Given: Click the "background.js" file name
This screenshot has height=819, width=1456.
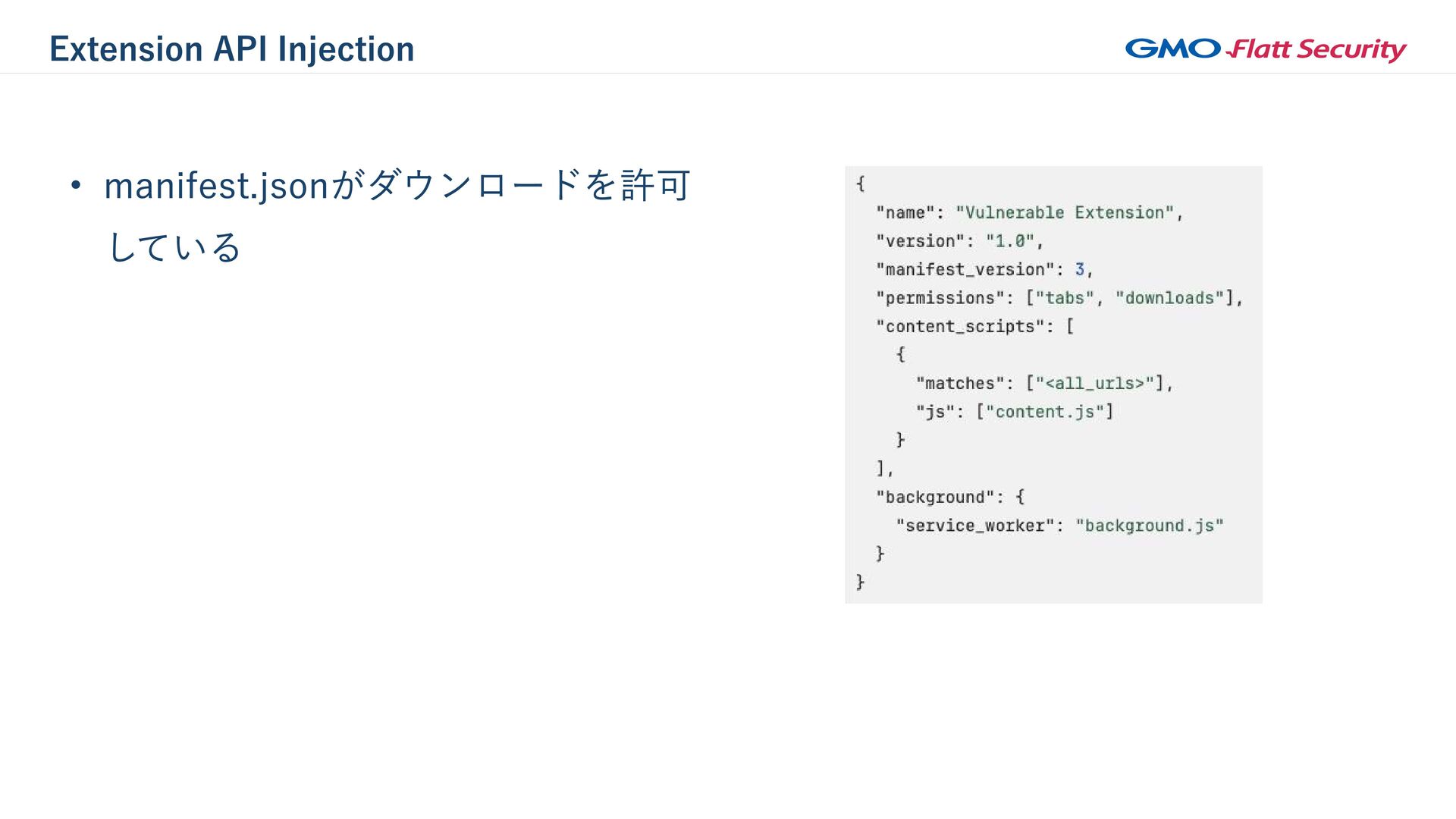Looking at the screenshot, I should click(1150, 526).
